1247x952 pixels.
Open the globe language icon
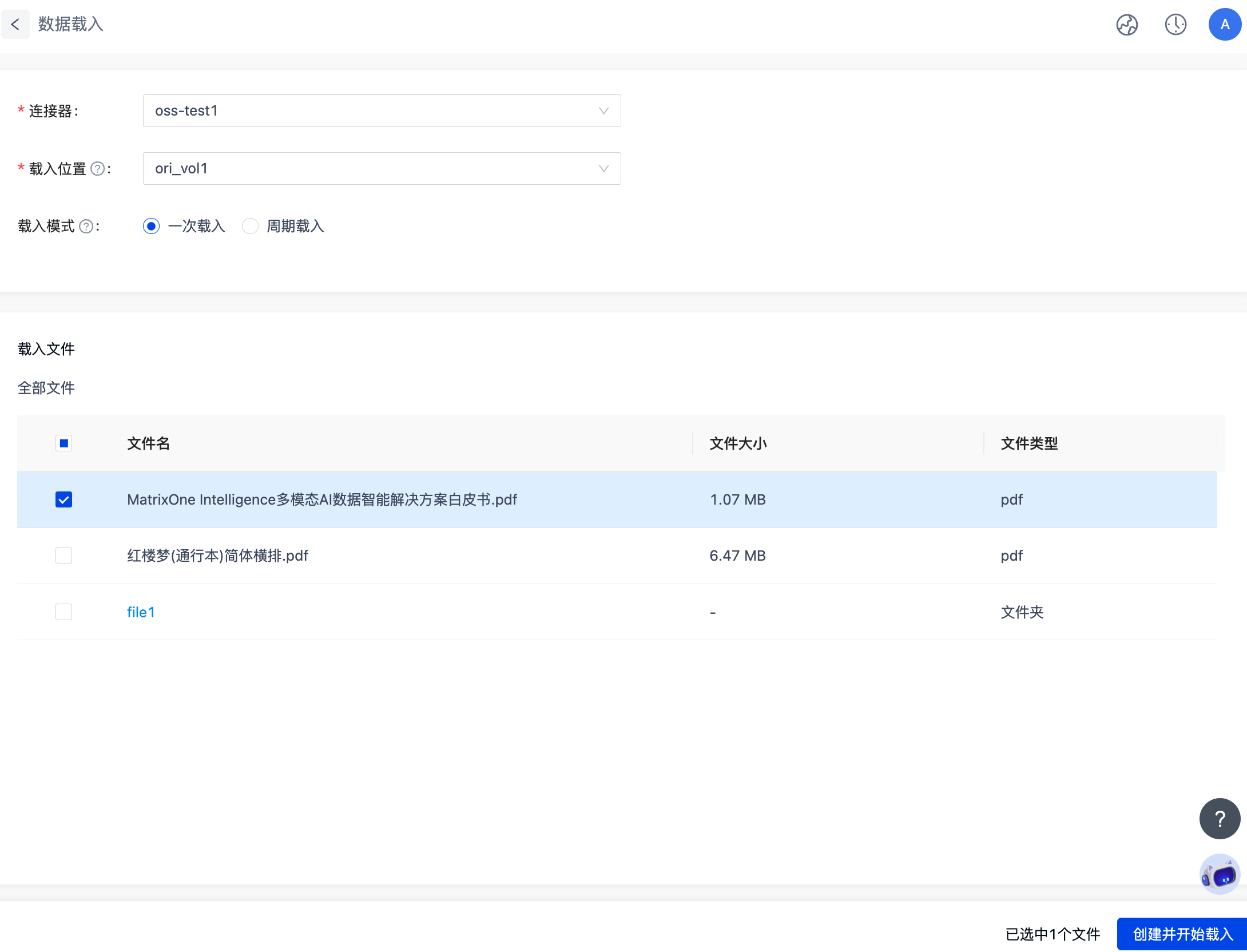[x=1127, y=25]
